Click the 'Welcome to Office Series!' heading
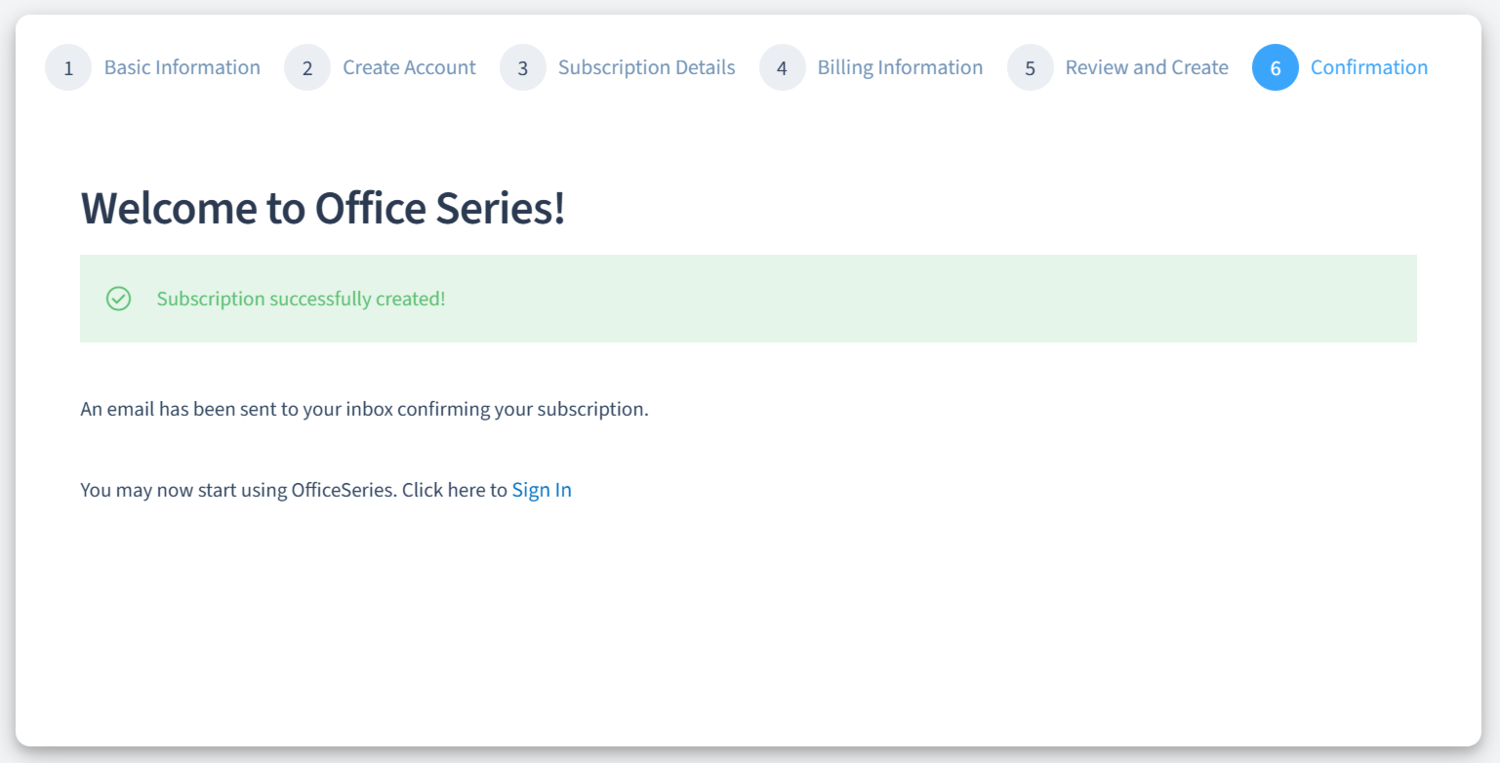This screenshot has width=1500, height=763. 323,208
